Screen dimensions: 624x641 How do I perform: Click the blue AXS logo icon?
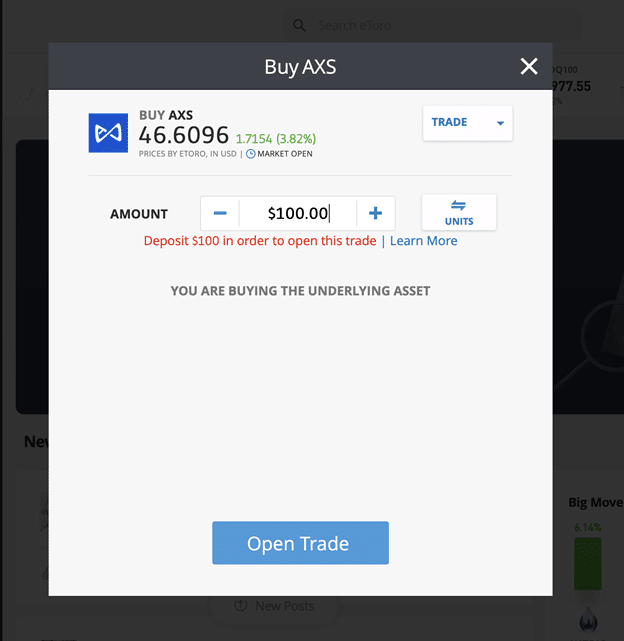pos(108,133)
